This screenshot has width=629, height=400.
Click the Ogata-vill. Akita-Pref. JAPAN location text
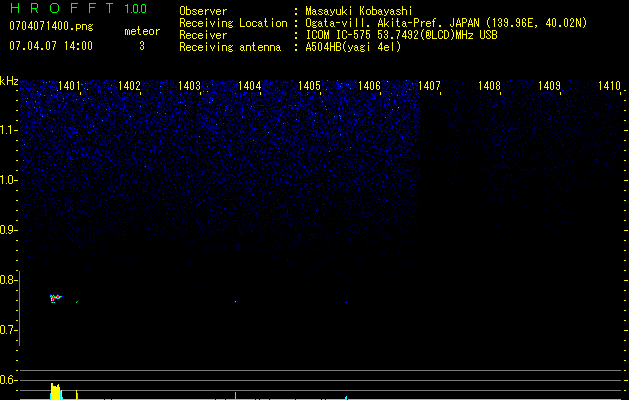(446, 23)
